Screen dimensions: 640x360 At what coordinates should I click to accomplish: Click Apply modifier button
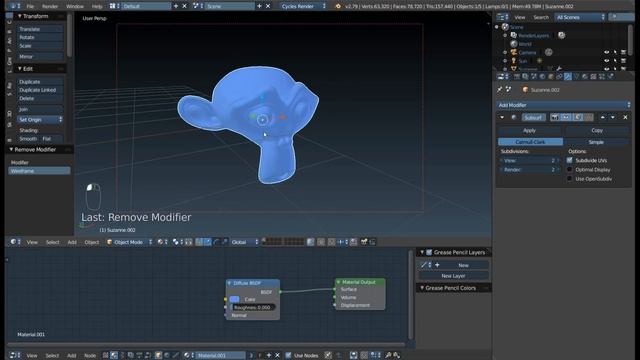pos(529,130)
